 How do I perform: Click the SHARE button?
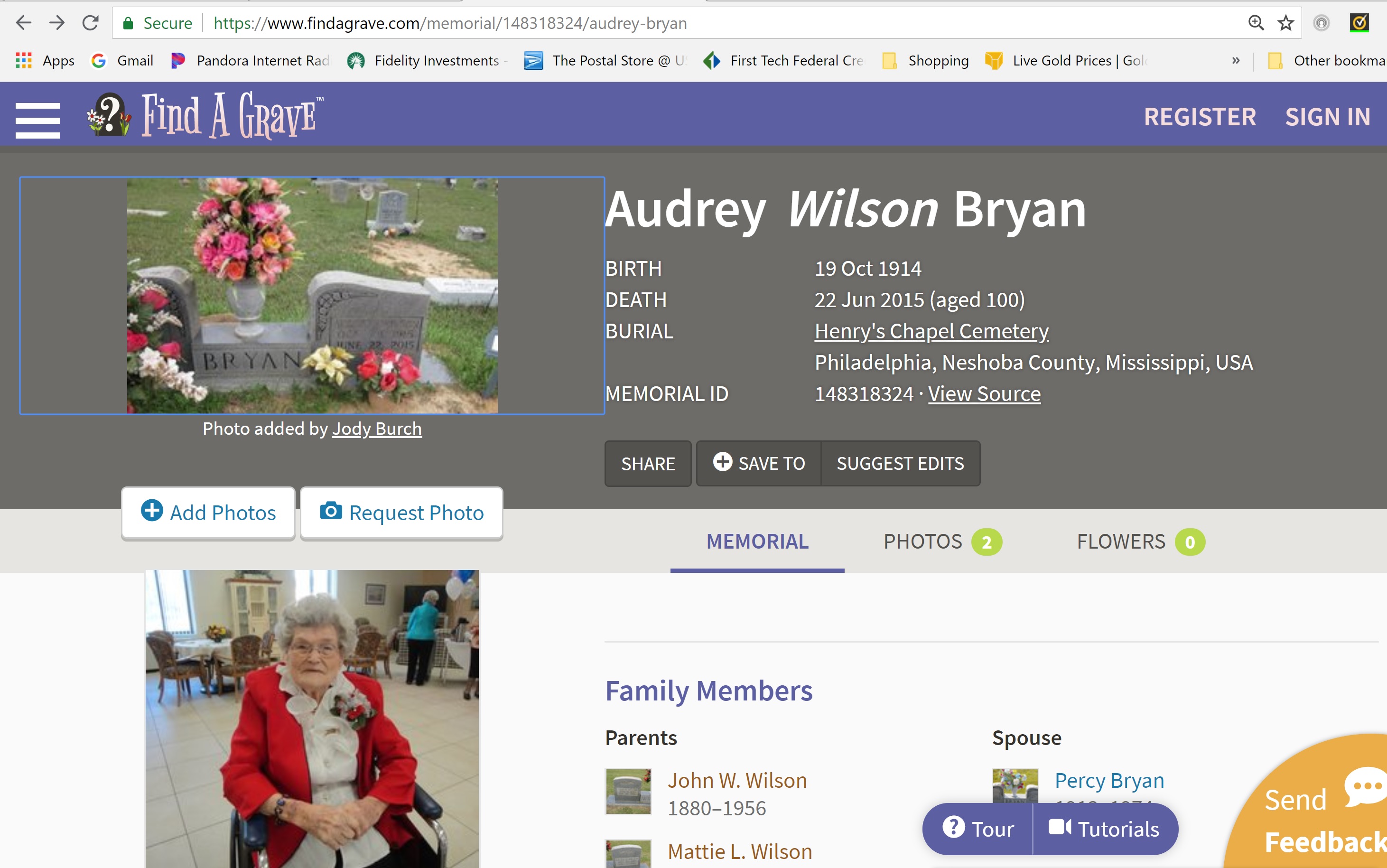click(x=648, y=463)
